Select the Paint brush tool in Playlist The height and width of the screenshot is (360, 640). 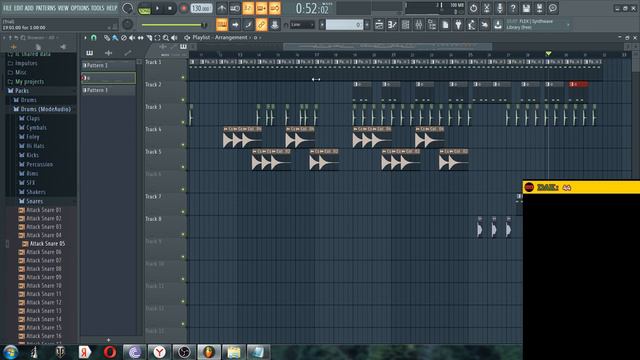pyautogui.click(x=115, y=38)
